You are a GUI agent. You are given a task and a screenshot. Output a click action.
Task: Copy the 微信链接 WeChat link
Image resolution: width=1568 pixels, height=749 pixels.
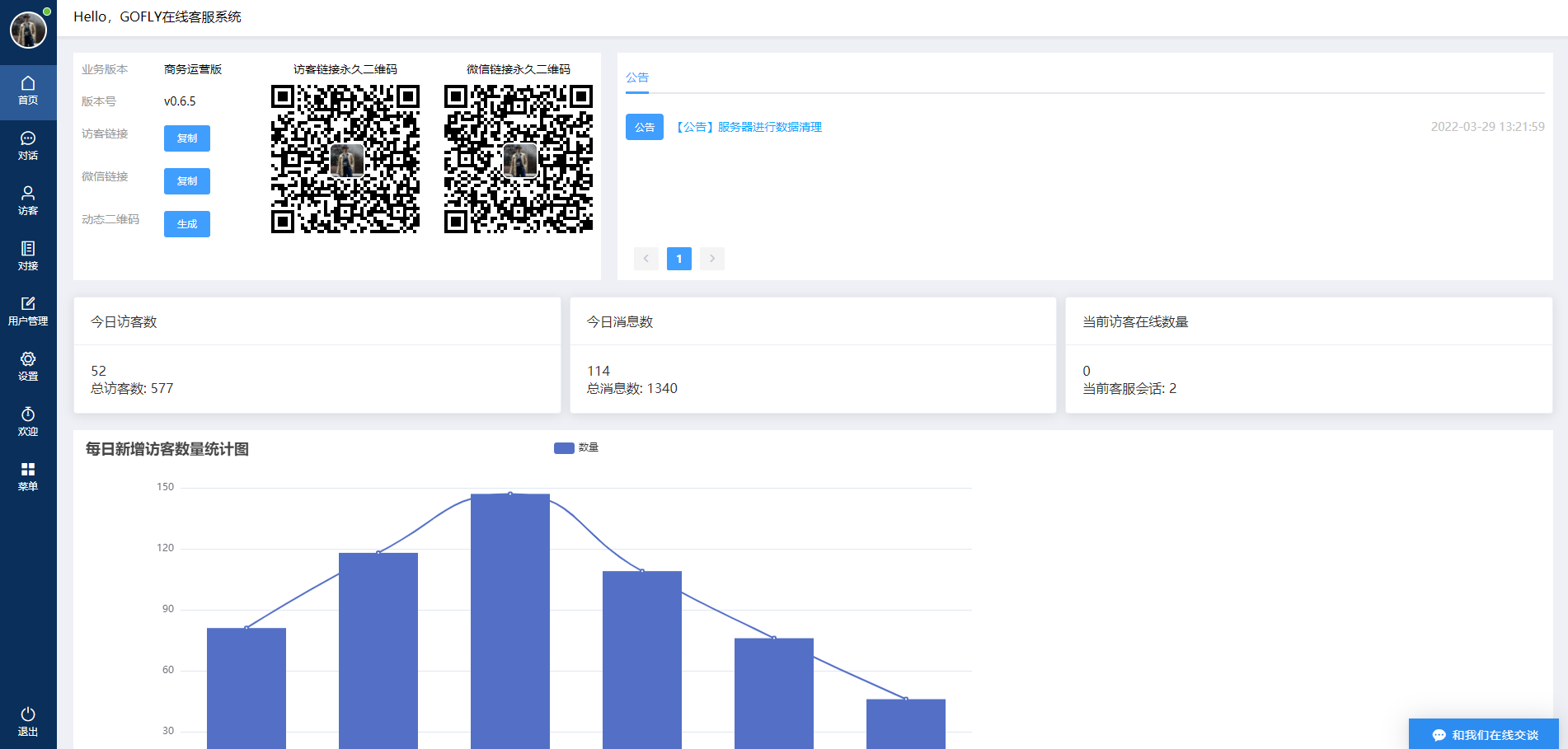187,181
